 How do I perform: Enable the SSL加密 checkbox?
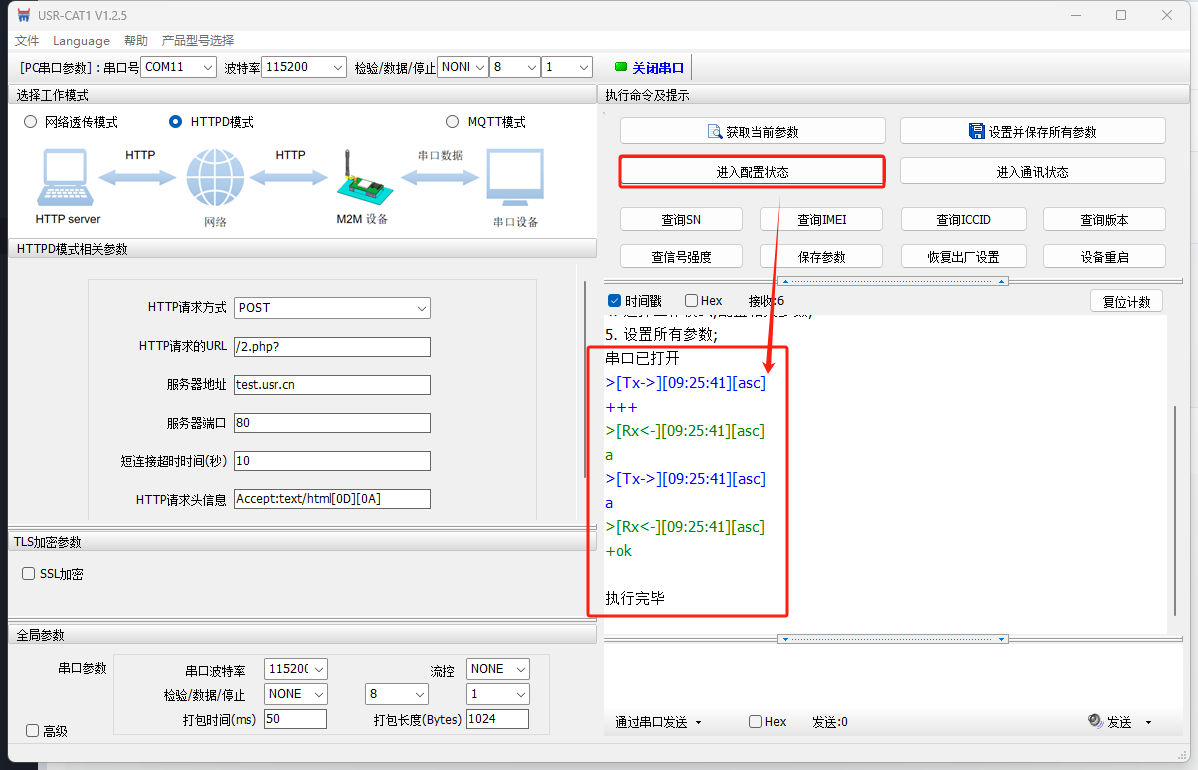tap(29, 574)
